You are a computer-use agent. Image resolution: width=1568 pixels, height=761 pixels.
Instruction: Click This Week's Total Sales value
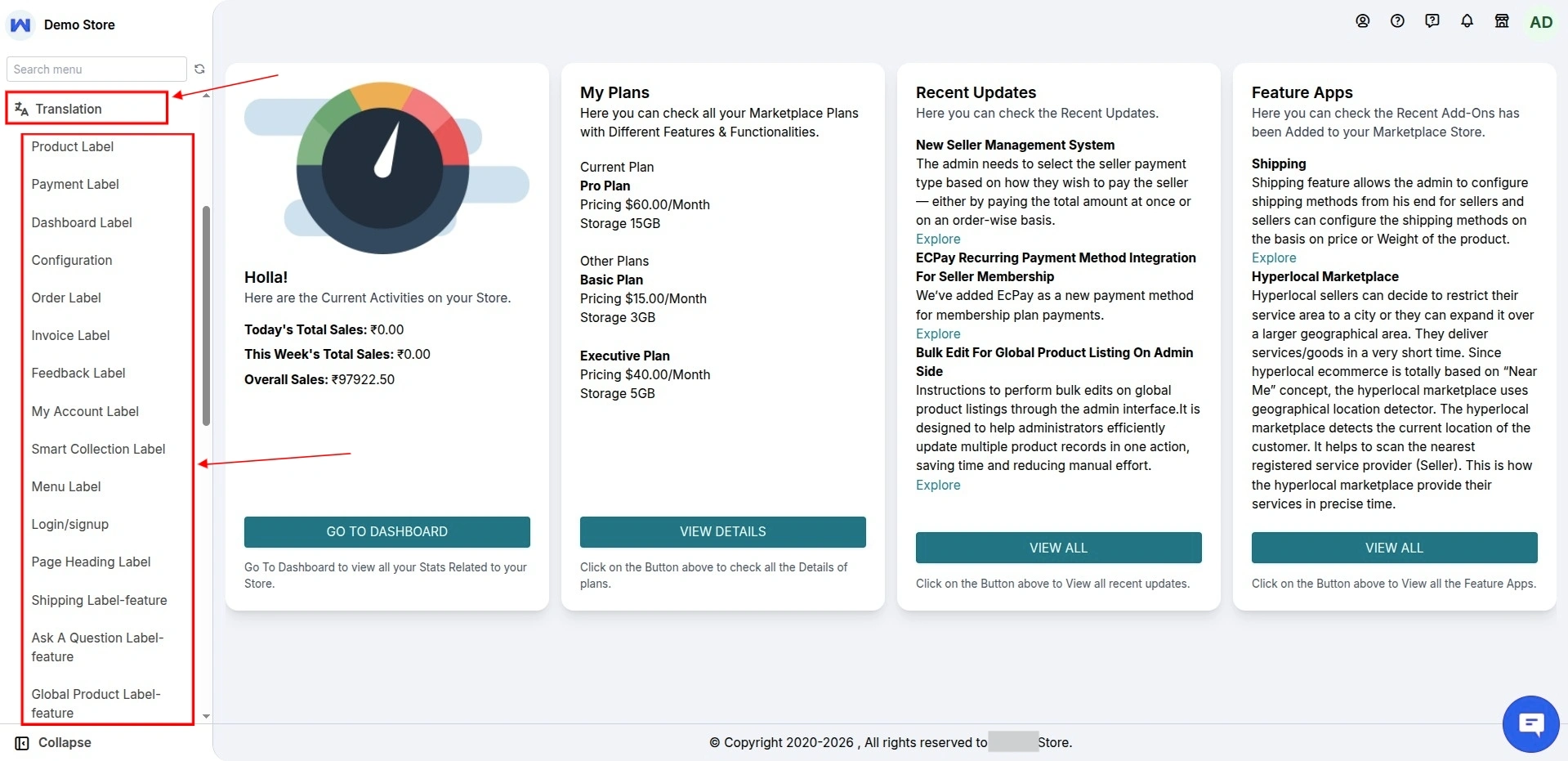(413, 355)
